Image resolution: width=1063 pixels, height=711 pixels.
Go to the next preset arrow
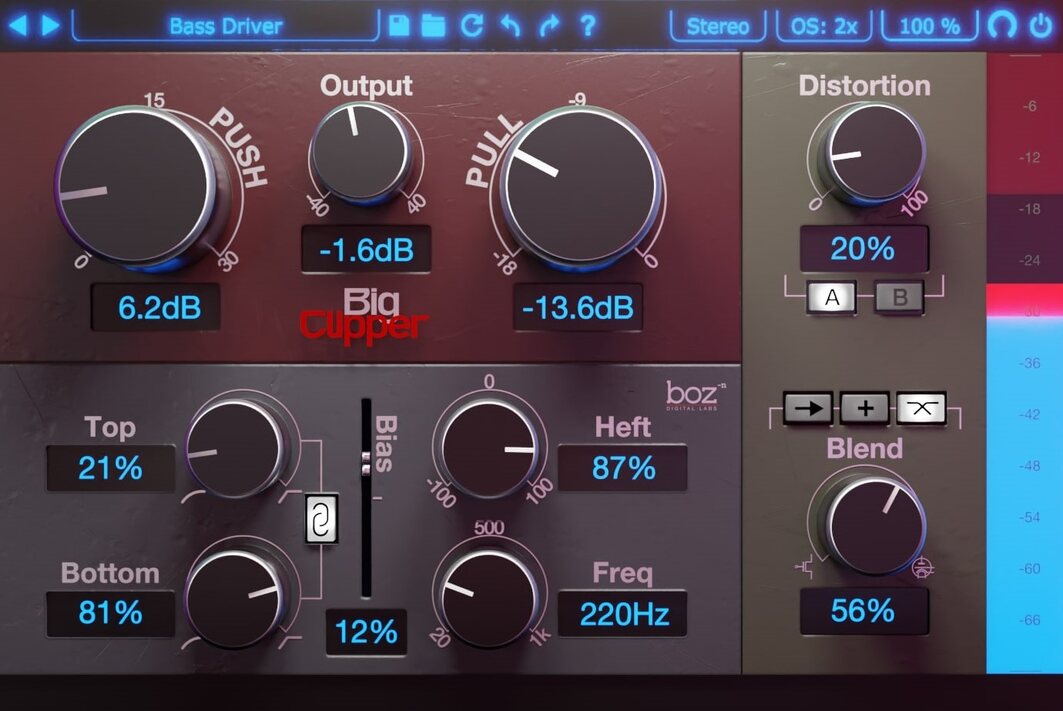click(49, 25)
